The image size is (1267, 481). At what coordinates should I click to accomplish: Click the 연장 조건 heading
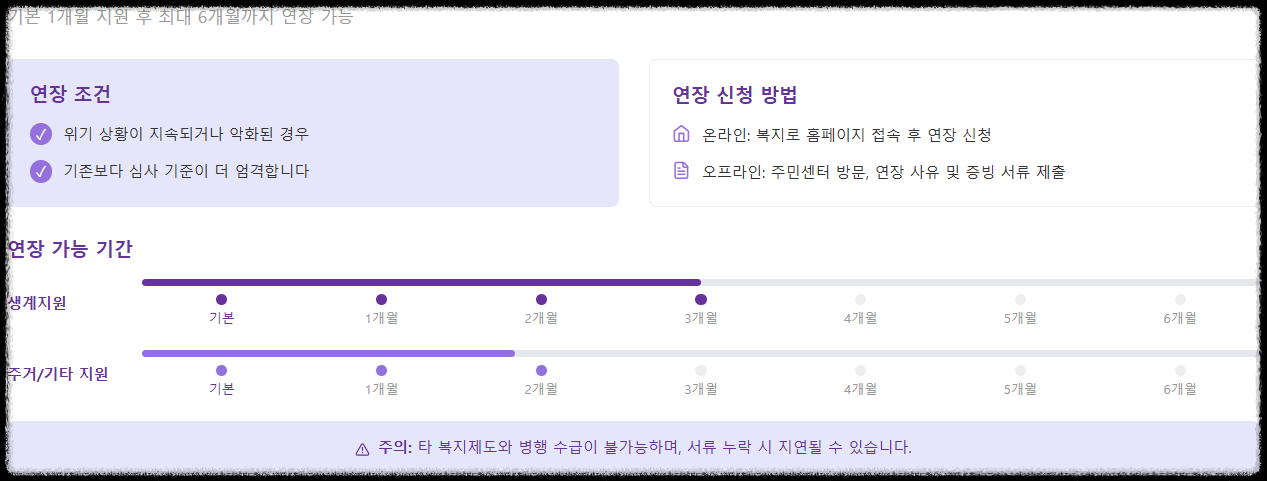pos(70,94)
